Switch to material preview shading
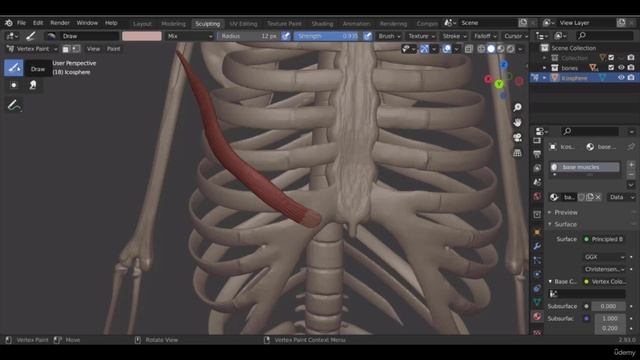The width and height of the screenshot is (640, 360). (501, 49)
